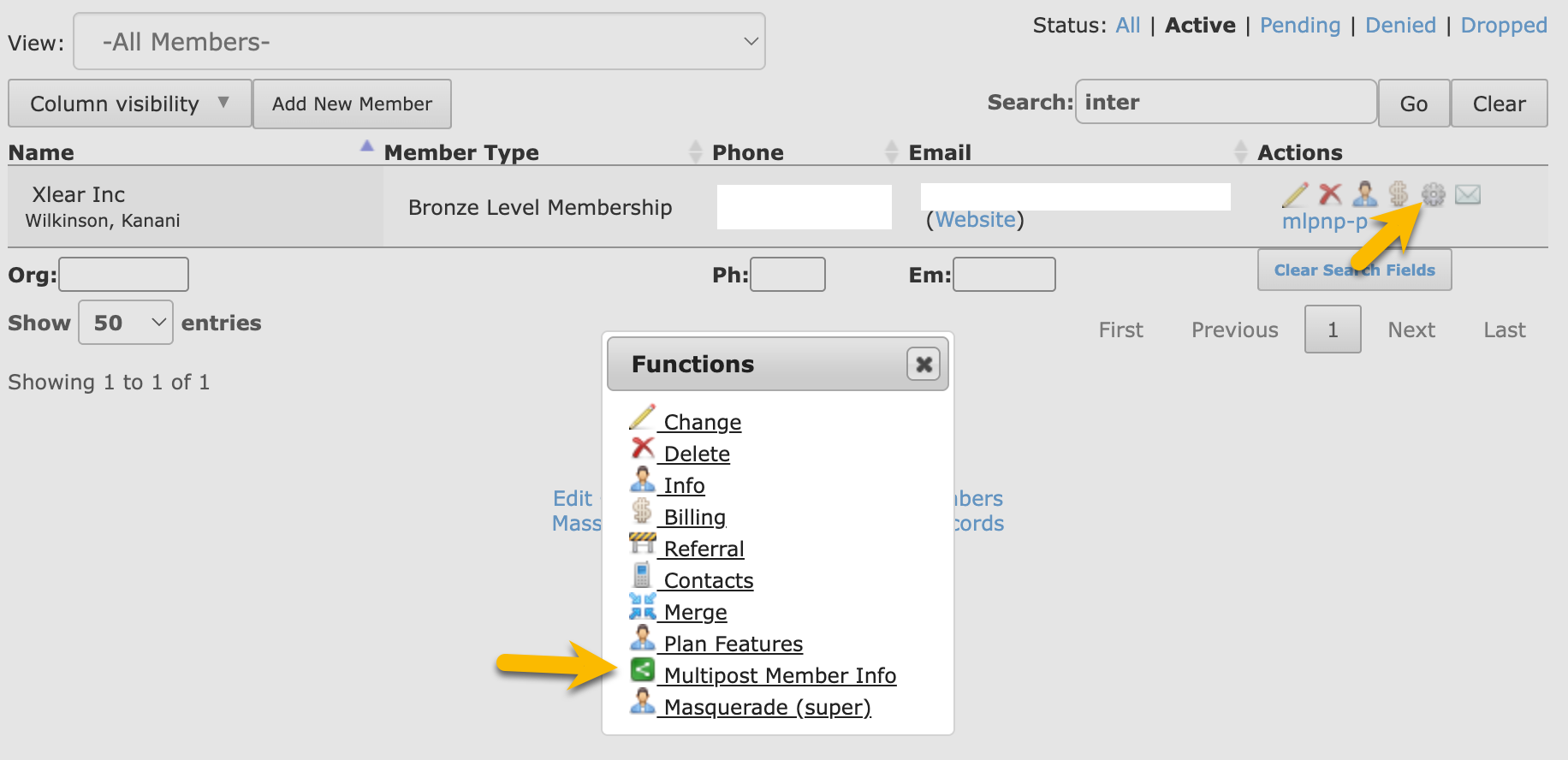Open the Show entries count dropdown
The height and width of the screenshot is (760, 1568).
tap(125, 322)
